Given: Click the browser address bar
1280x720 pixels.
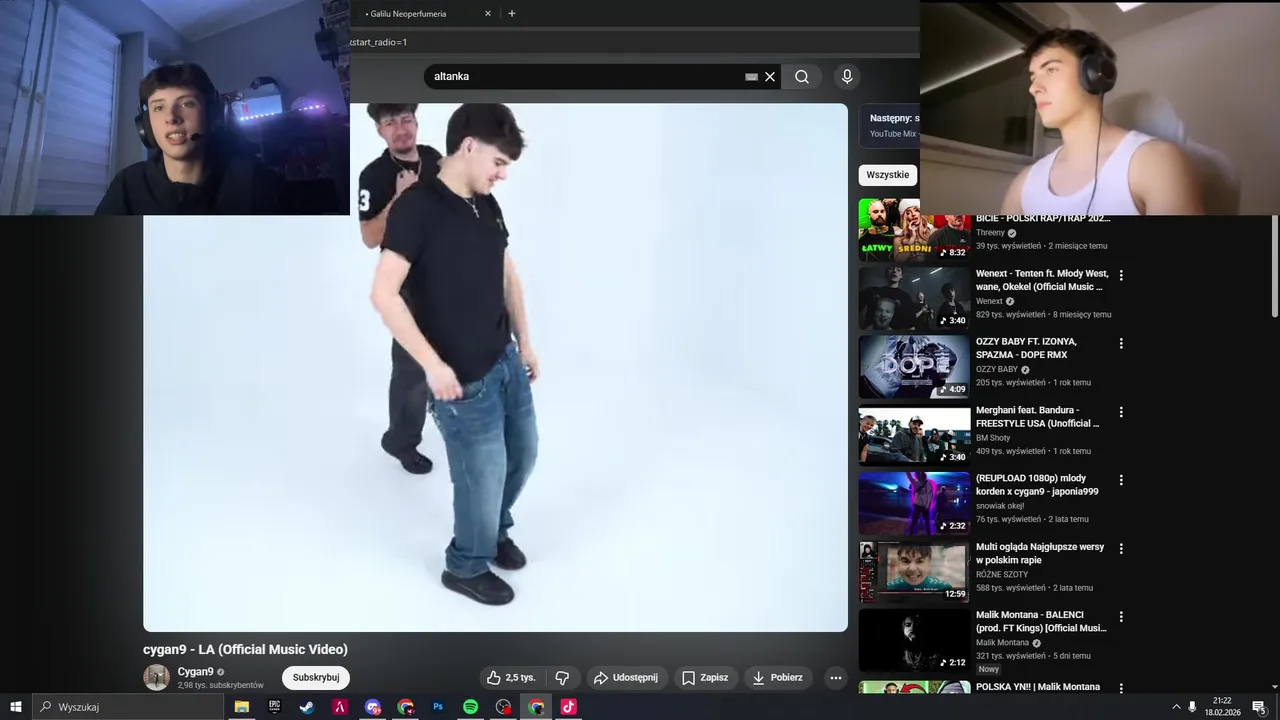Looking at the screenshot, I should point(634,42).
